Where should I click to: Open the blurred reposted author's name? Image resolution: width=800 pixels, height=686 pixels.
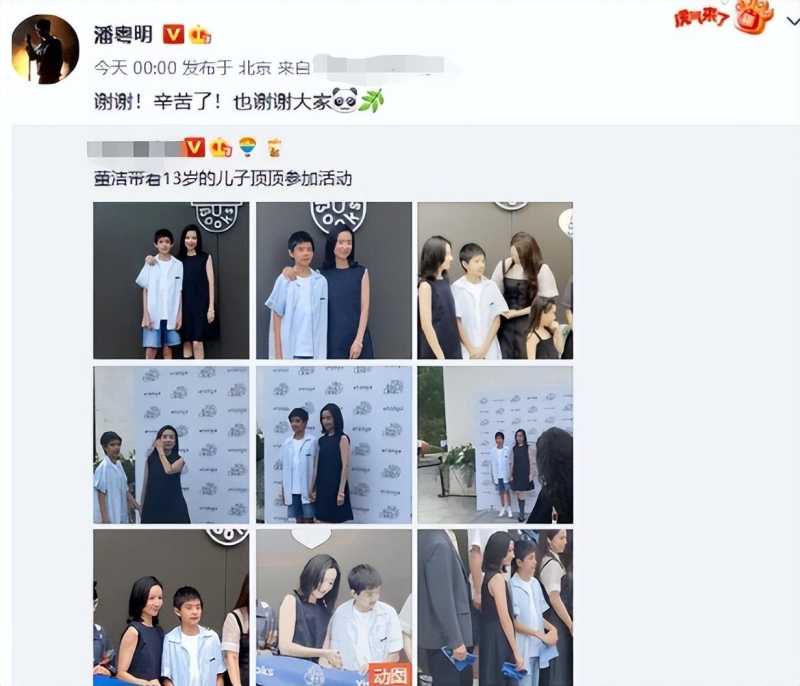tap(135, 149)
